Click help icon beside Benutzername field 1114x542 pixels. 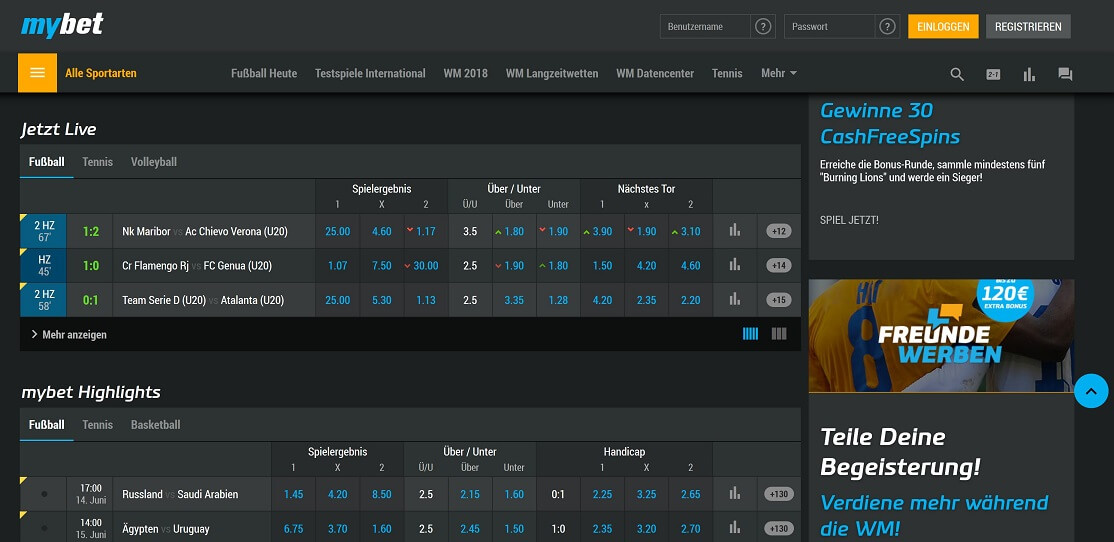click(x=764, y=27)
